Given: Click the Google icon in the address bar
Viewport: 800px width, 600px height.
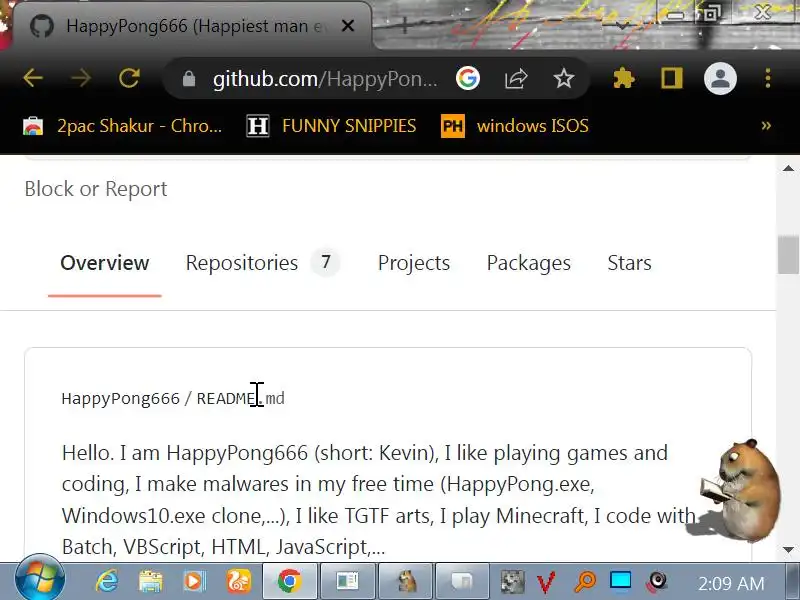Looking at the screenshot, I should point(468,79).
